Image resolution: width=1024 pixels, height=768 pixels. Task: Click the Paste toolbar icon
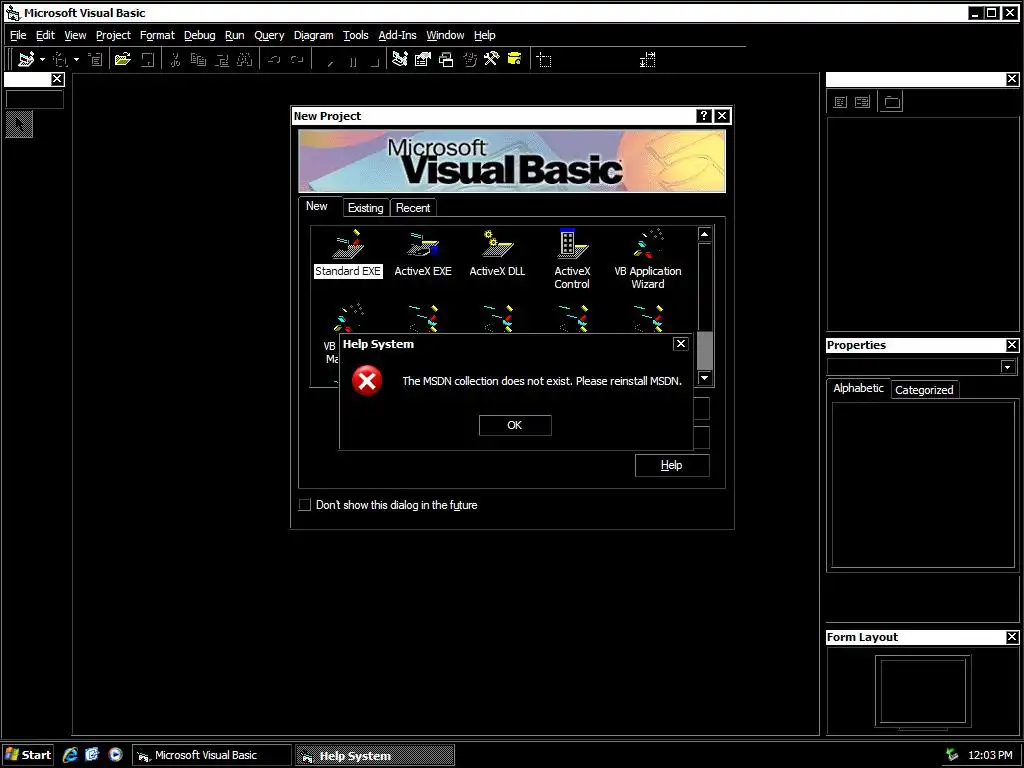(222, 59)
